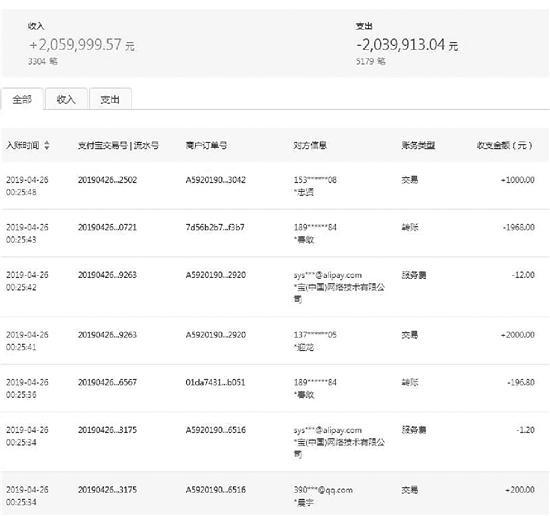This screenshot has width=550, height=516.
Task: Switch to the 全部 tab
Action: 22,99
